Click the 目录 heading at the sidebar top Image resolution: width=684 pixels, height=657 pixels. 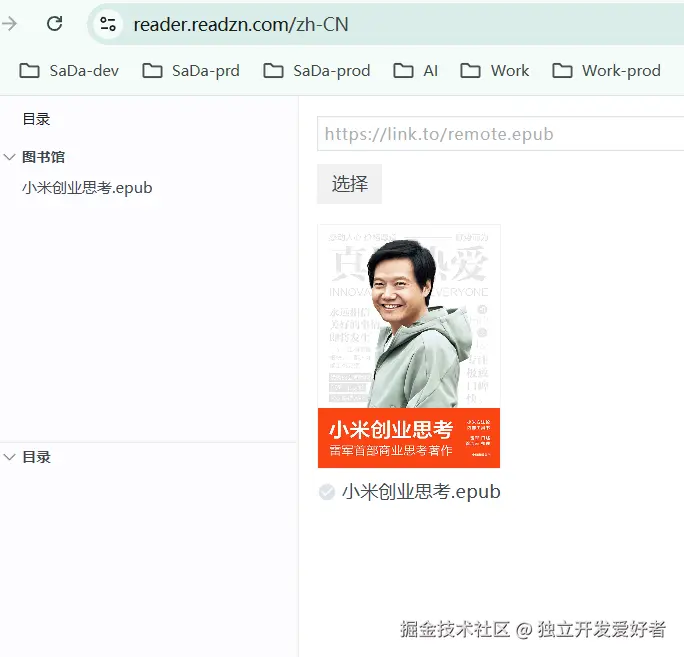(37, 119)
